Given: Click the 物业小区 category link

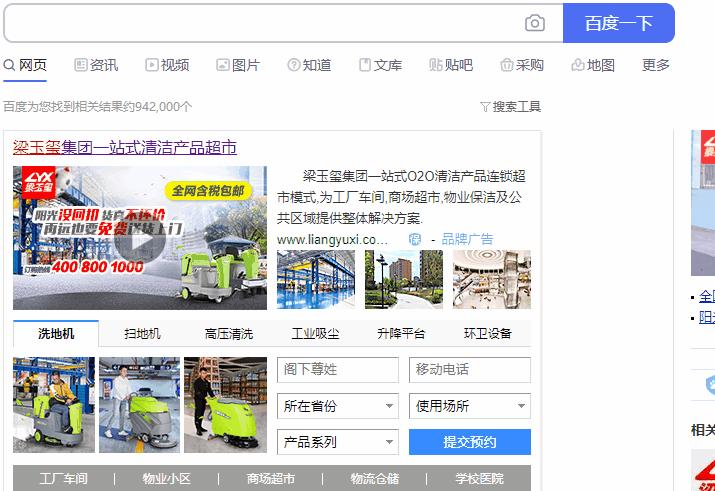Looking at the screenshot, I should click(167, 479).
